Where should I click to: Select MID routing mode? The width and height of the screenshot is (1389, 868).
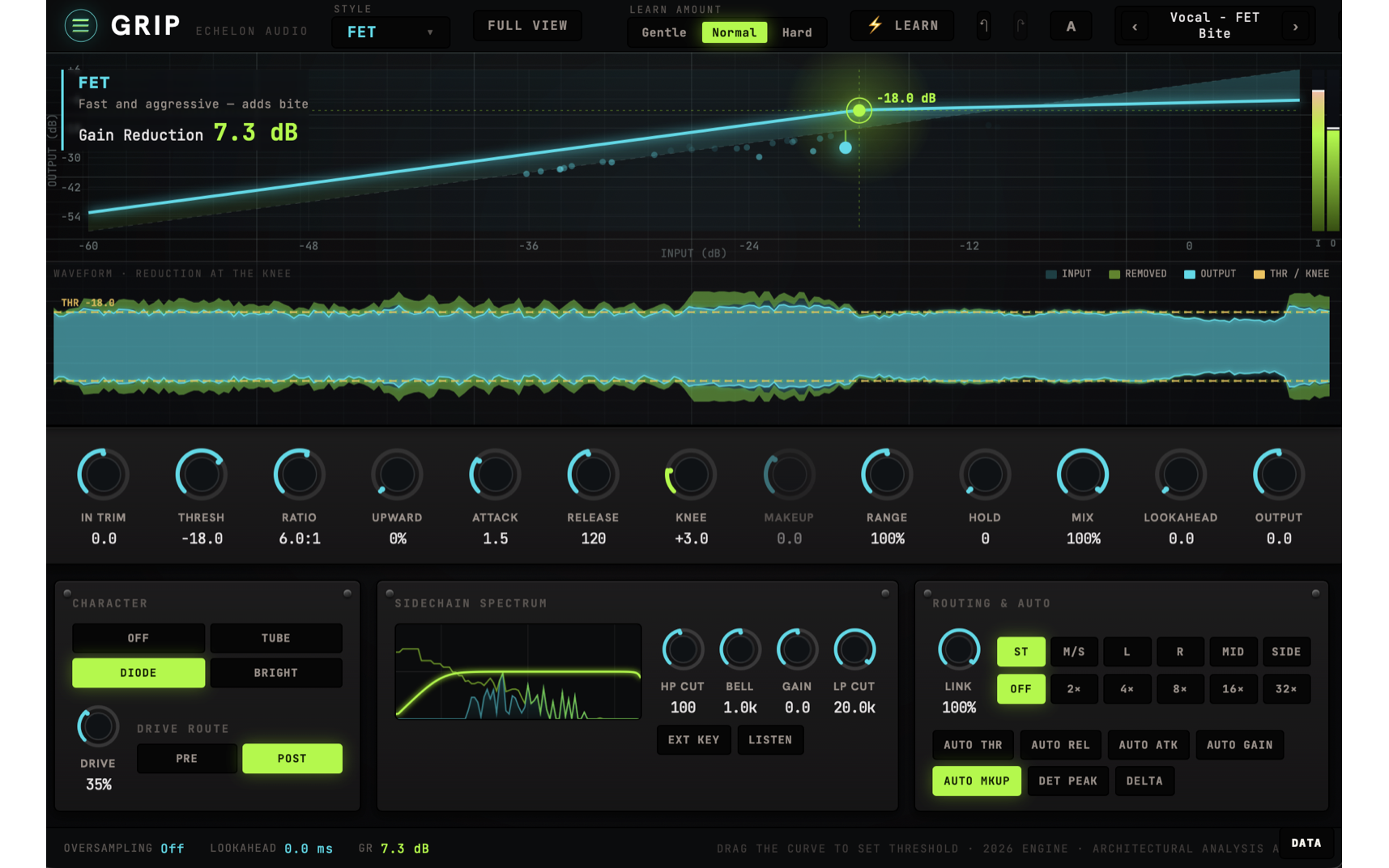(1233, 652)
